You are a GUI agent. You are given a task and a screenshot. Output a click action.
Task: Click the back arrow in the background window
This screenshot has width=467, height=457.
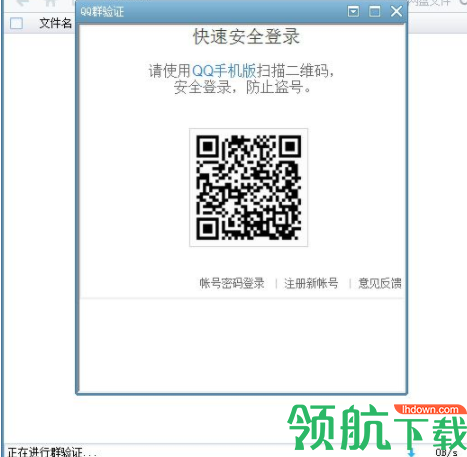(22, 3)
